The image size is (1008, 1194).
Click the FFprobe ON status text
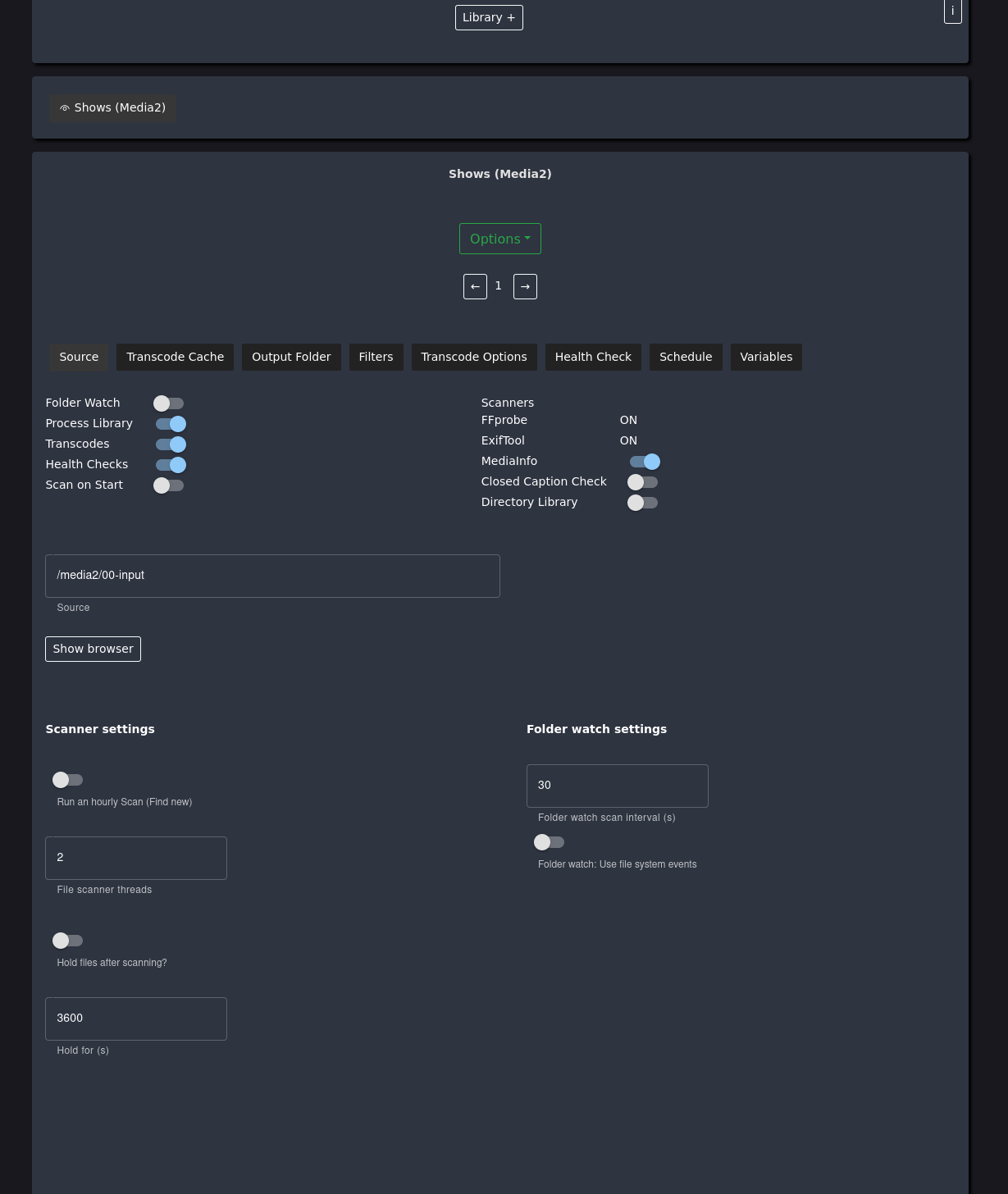coord(628,420)
